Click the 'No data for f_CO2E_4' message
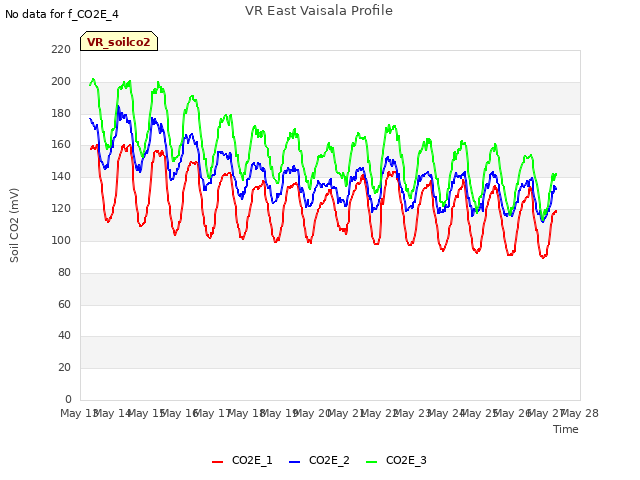This screenshot has height=480, width=640. [62, 14]
